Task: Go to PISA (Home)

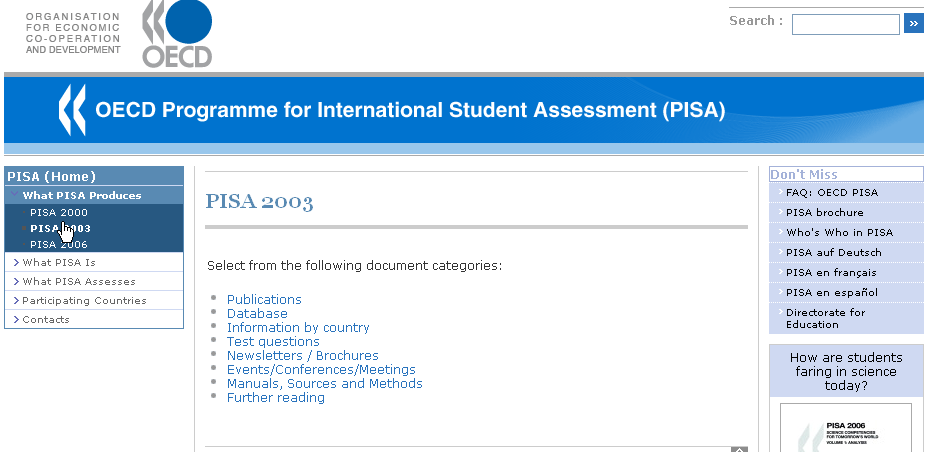Action: [x=52, y=176]
